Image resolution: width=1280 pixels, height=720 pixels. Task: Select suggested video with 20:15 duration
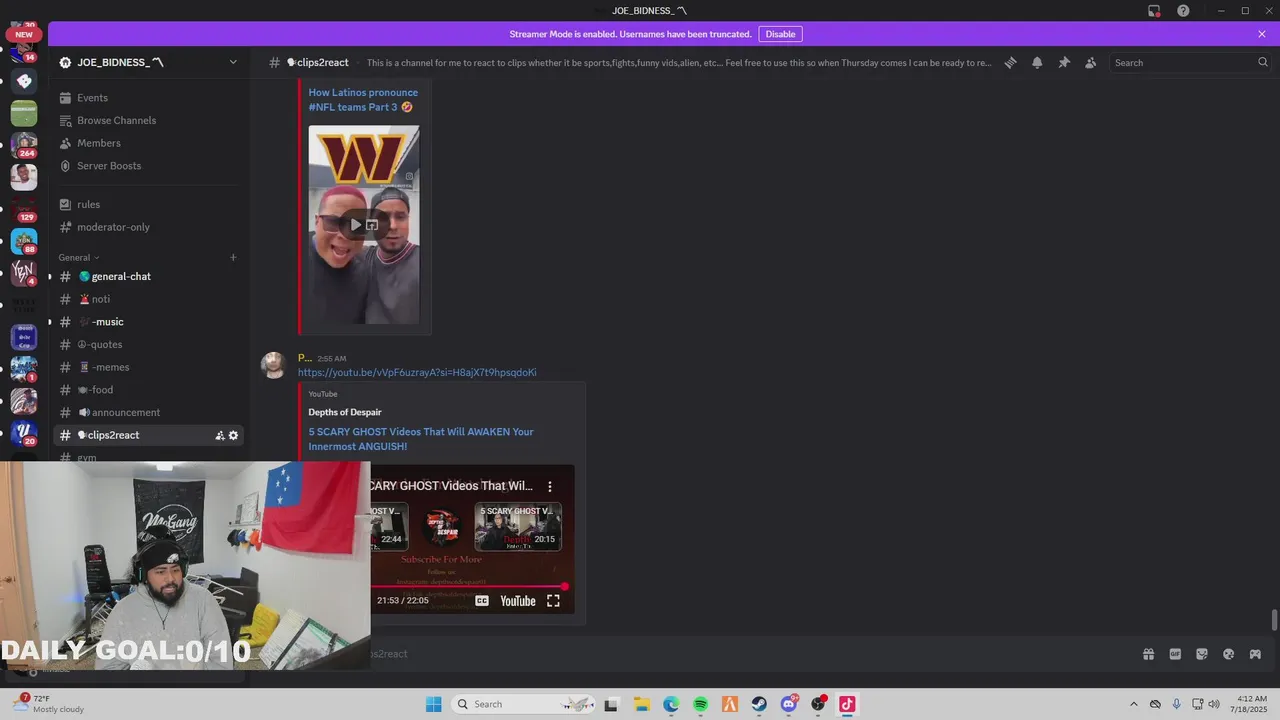[x=518, y=526]
